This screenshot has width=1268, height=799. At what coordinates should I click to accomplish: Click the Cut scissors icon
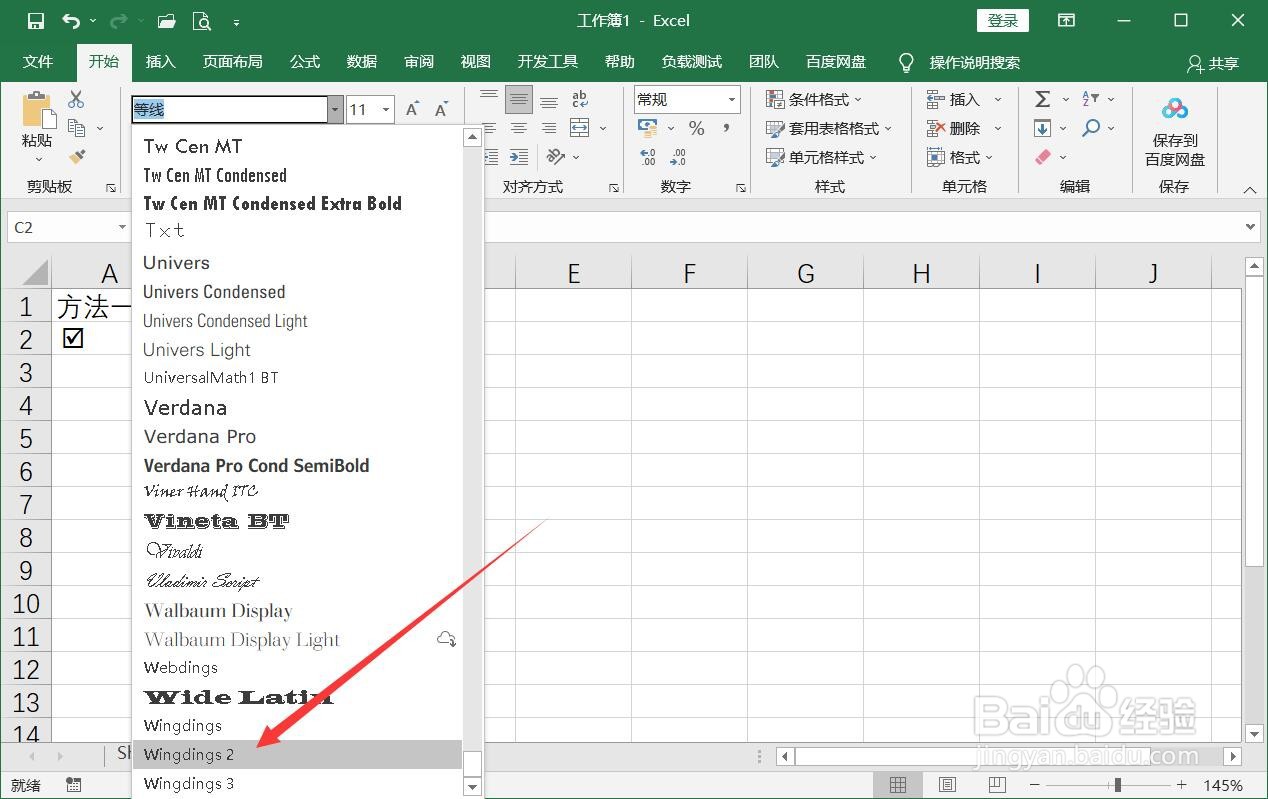(76, 99)
